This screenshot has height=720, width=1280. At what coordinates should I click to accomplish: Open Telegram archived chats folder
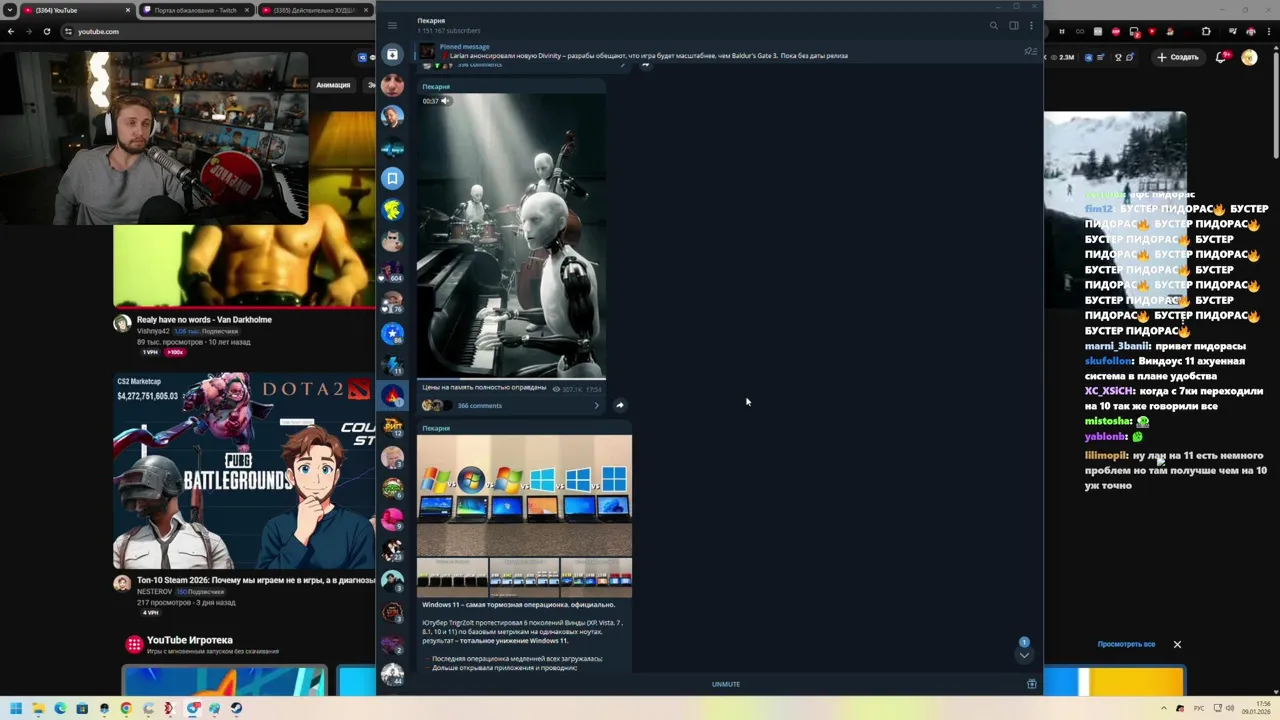392,54
